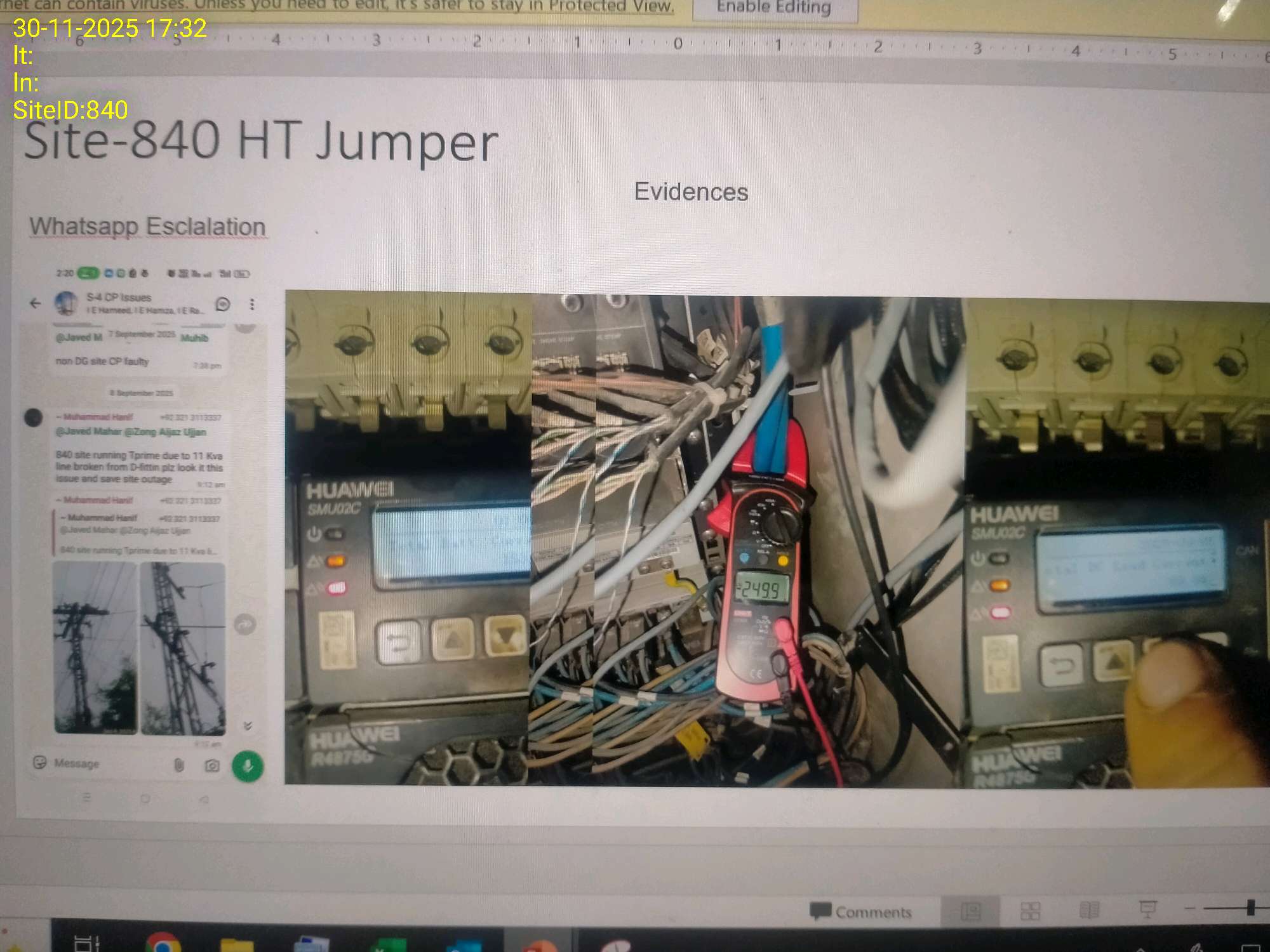This screenshot has width=1270, height=952.
Task: Click the Evidences text label
Action: pyautogui.click(x=691, y=192)
